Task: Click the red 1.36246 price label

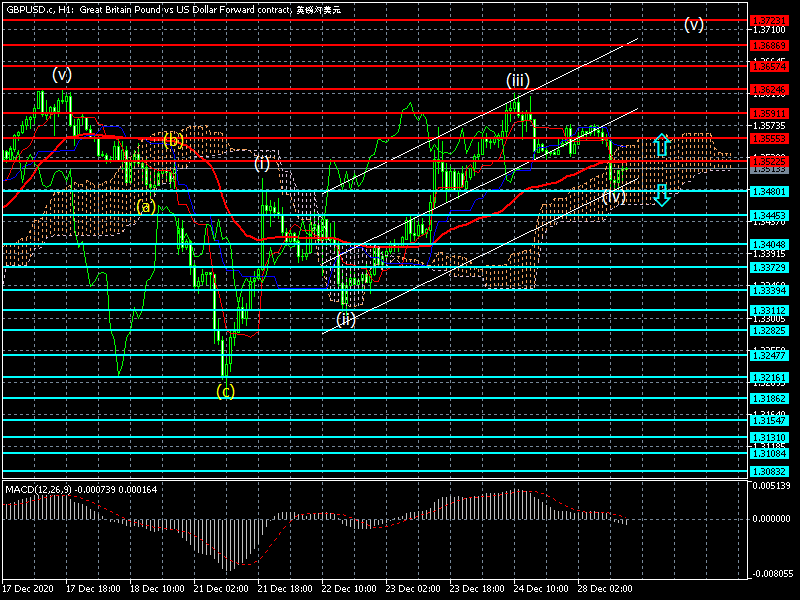Action: click(769, 90)
